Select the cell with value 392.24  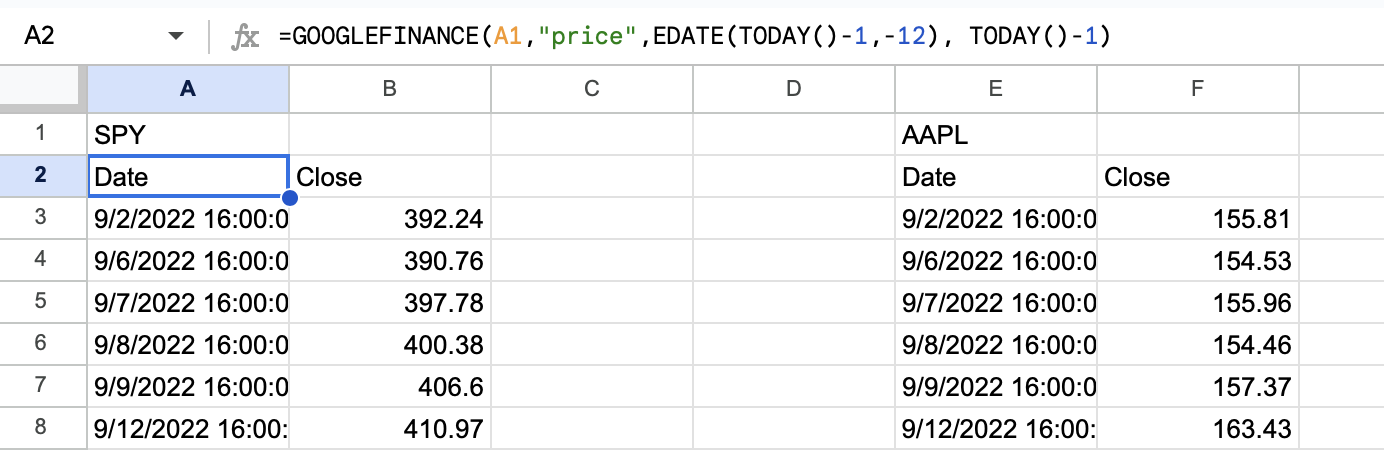point(390,218)
